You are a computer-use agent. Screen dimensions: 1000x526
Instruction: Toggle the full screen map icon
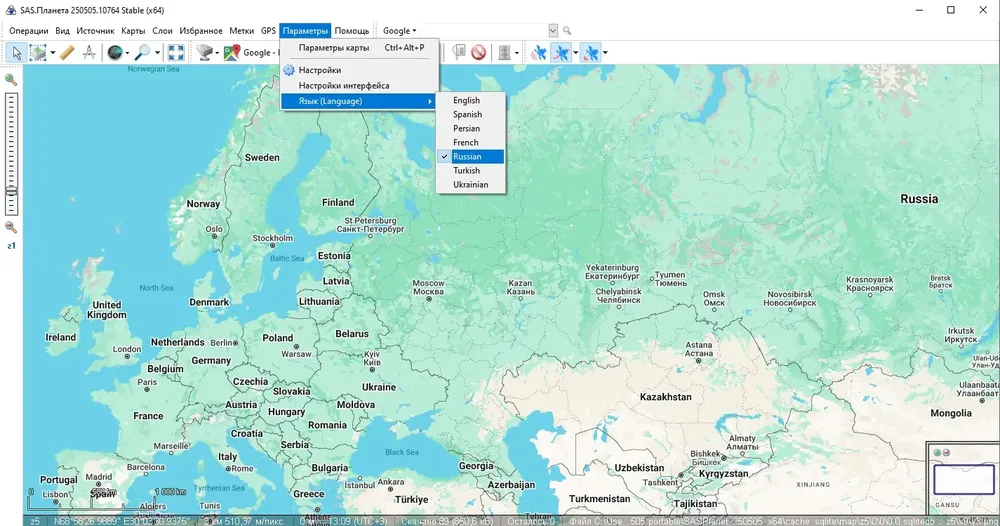[176, 52]
